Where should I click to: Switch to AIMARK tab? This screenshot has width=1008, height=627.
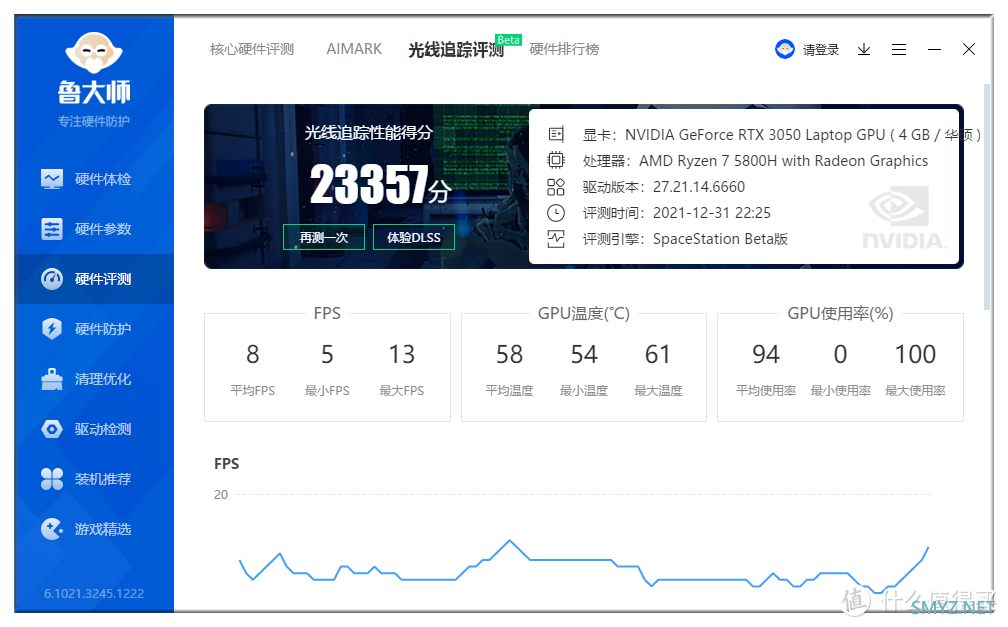coord(354,49)
